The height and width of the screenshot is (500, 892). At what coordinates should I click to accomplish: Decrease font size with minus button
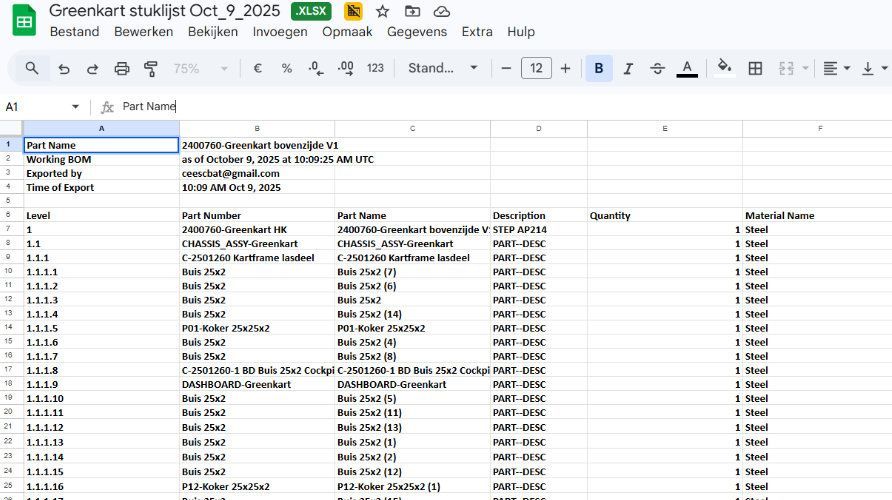[x=506, y=68]
